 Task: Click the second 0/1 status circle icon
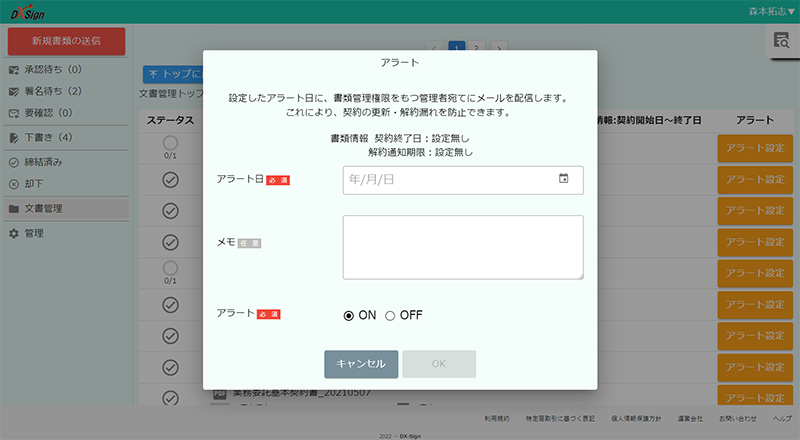tap(170, 268)
